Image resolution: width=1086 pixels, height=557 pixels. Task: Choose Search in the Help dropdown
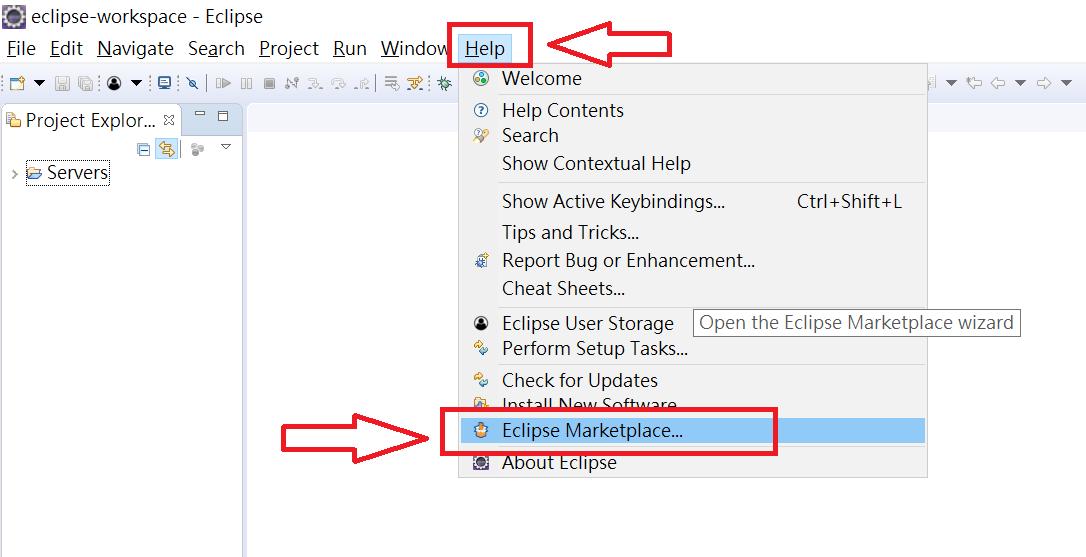coord(693,136)
